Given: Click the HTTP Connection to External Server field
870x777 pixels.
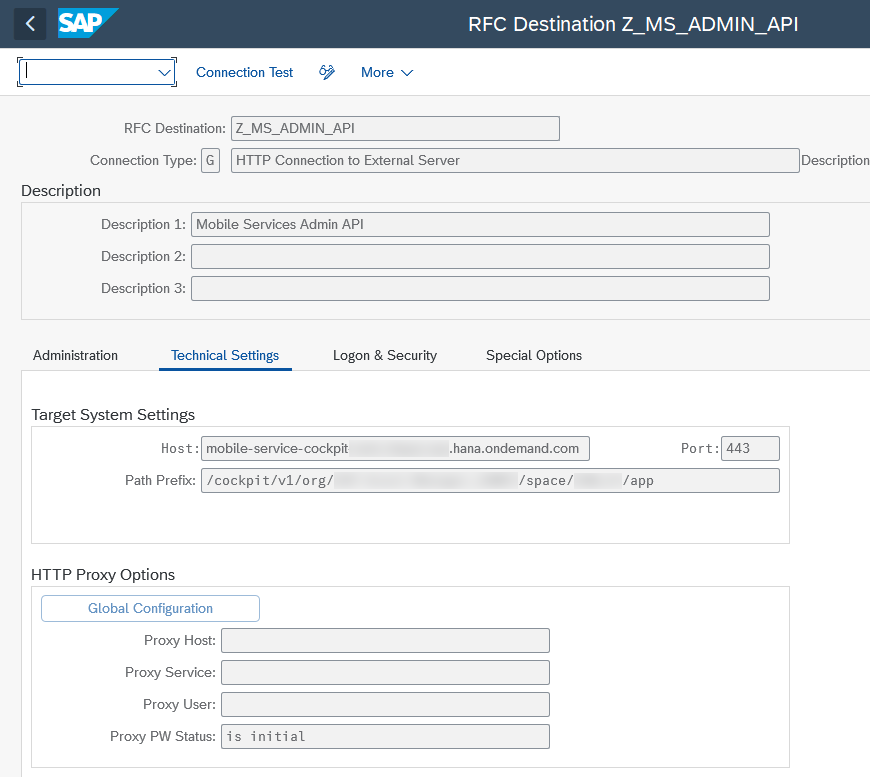Looking at the screenshot, I should 515,160.
